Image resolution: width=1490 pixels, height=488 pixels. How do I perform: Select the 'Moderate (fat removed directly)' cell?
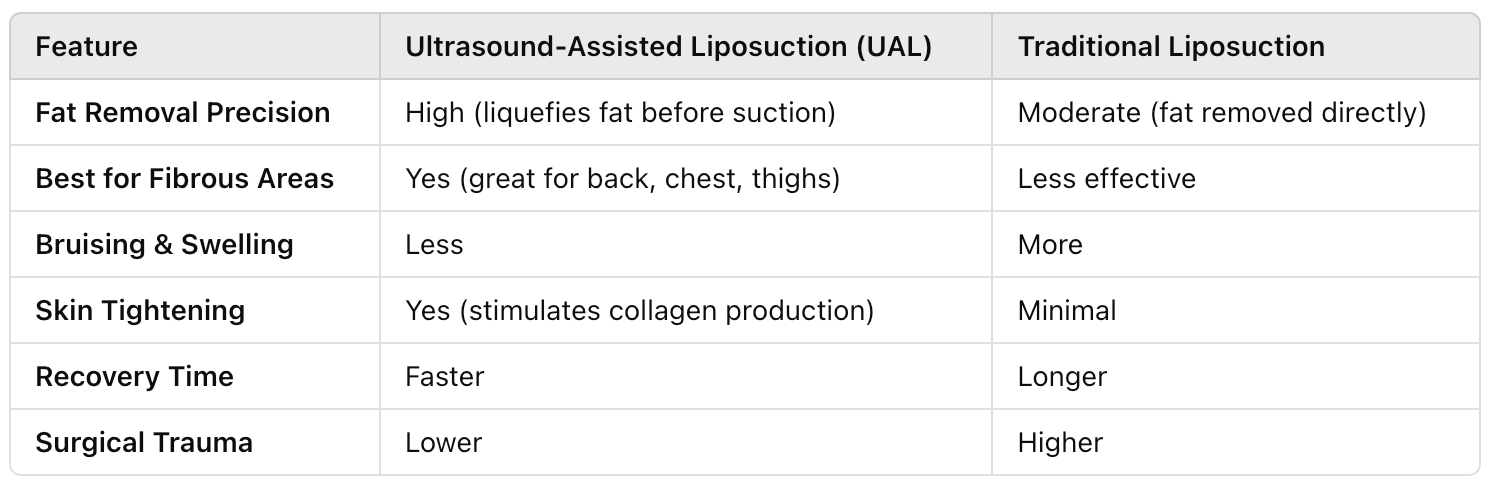[x=1222, y=112]
